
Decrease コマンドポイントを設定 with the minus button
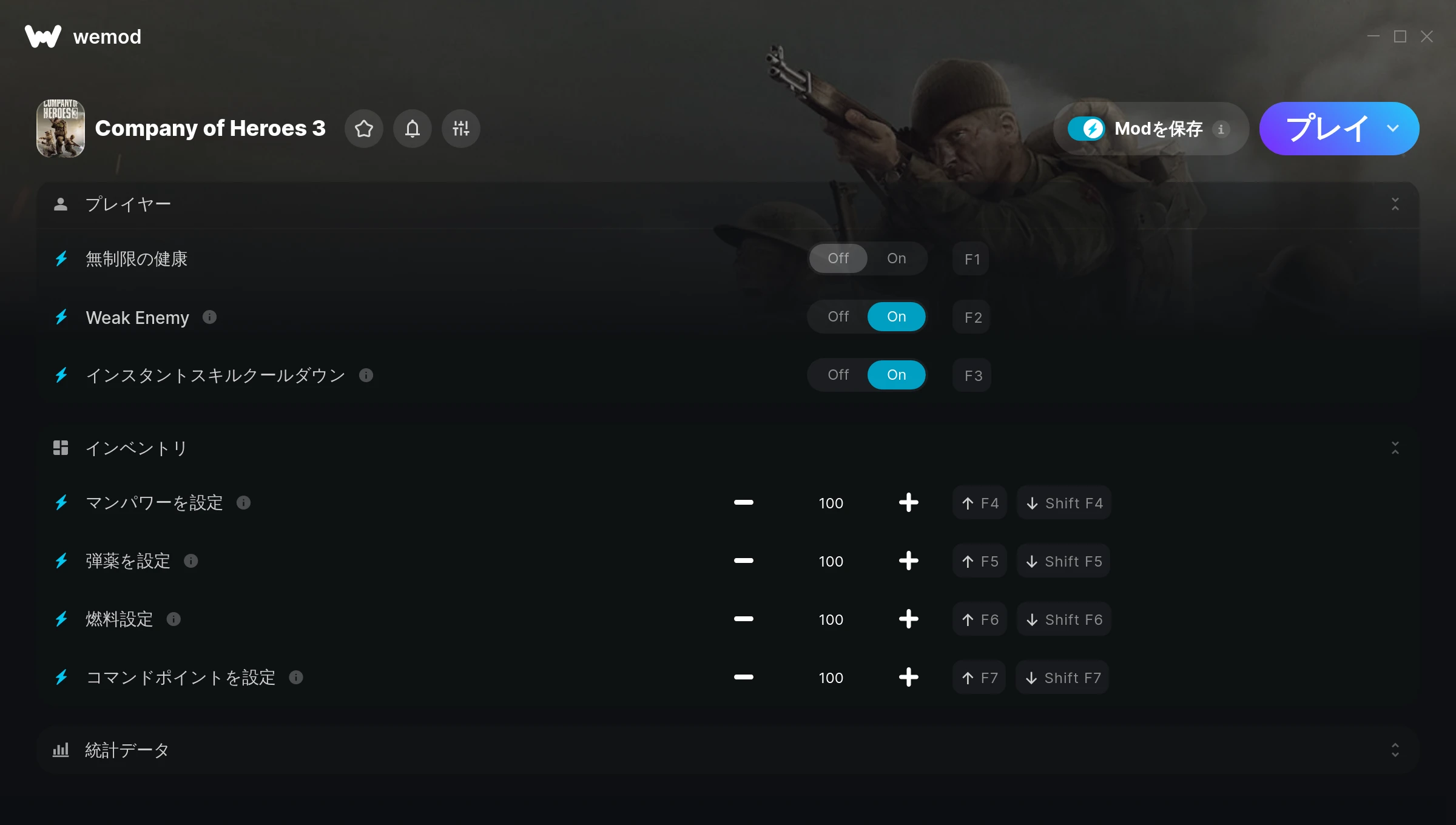coord(743,677)
